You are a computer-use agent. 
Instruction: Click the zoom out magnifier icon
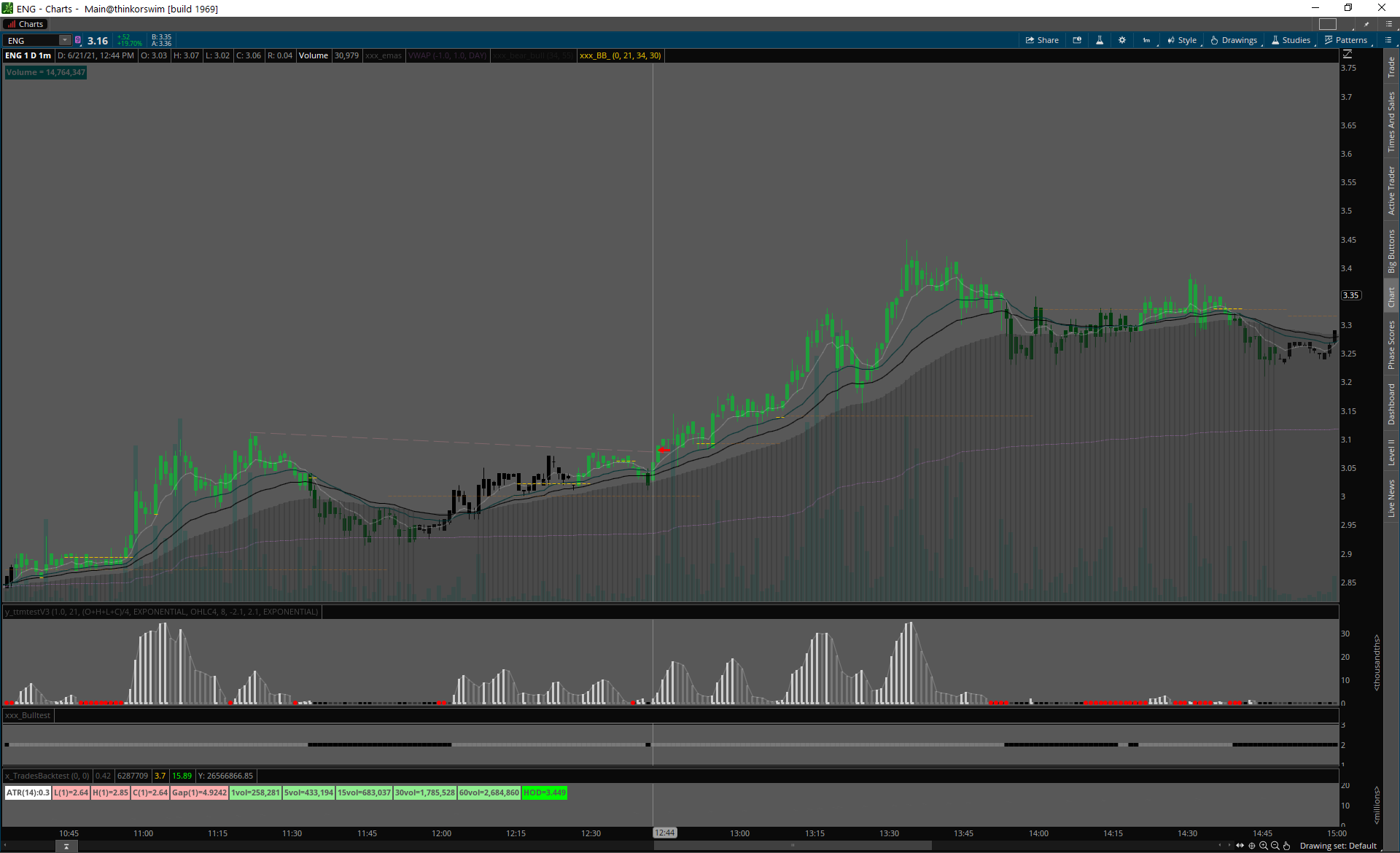pyautogui.click(x=1275, y=846)
